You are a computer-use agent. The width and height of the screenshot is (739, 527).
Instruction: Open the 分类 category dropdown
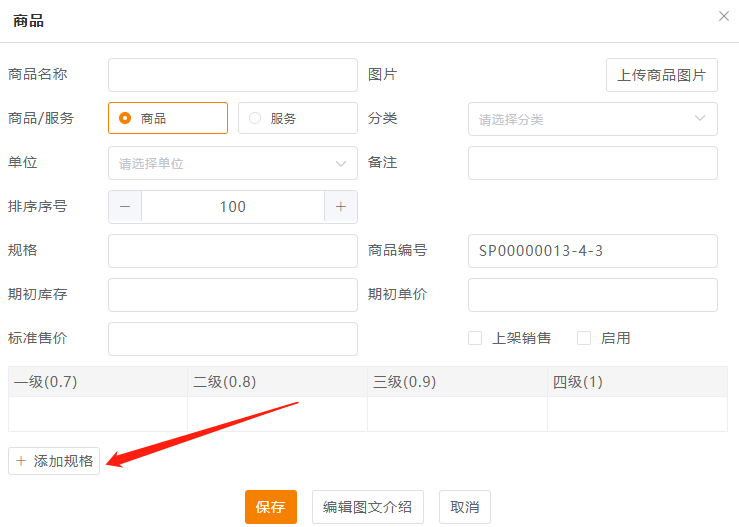pyautogui.click(x=592, y=119)
